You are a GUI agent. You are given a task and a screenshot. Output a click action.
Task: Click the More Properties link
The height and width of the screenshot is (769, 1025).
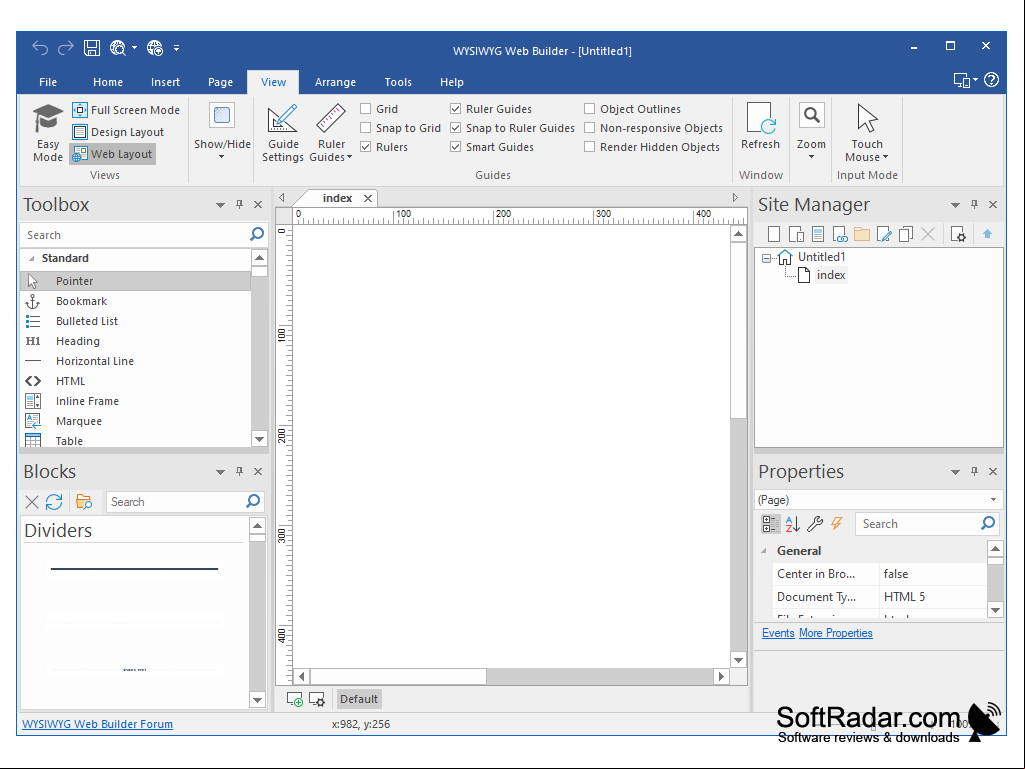835,633
